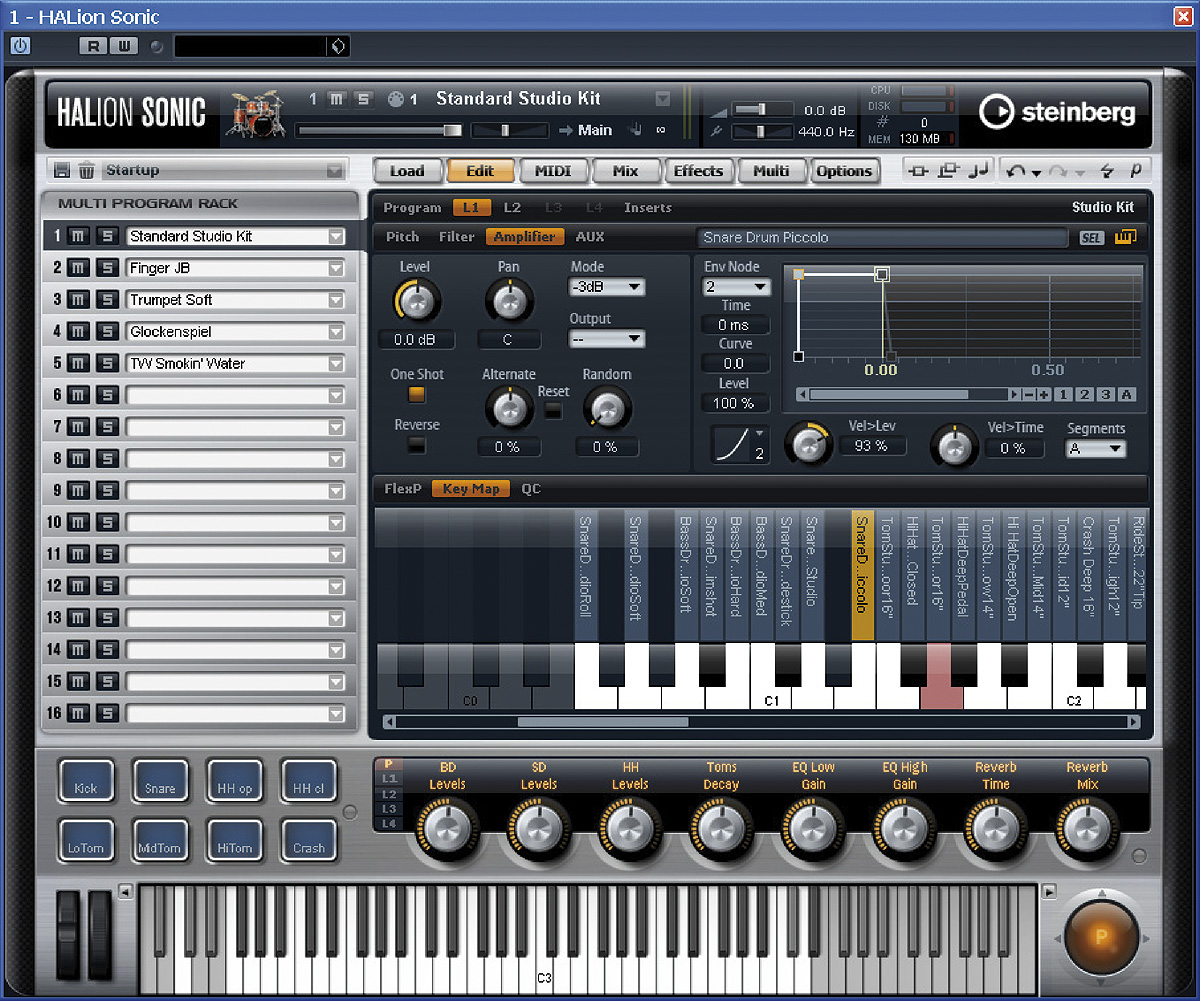The height and width of the screenshot is (1001, 1200).
Task: Click the host R (read automation) button
Action: tap(95, 46)
